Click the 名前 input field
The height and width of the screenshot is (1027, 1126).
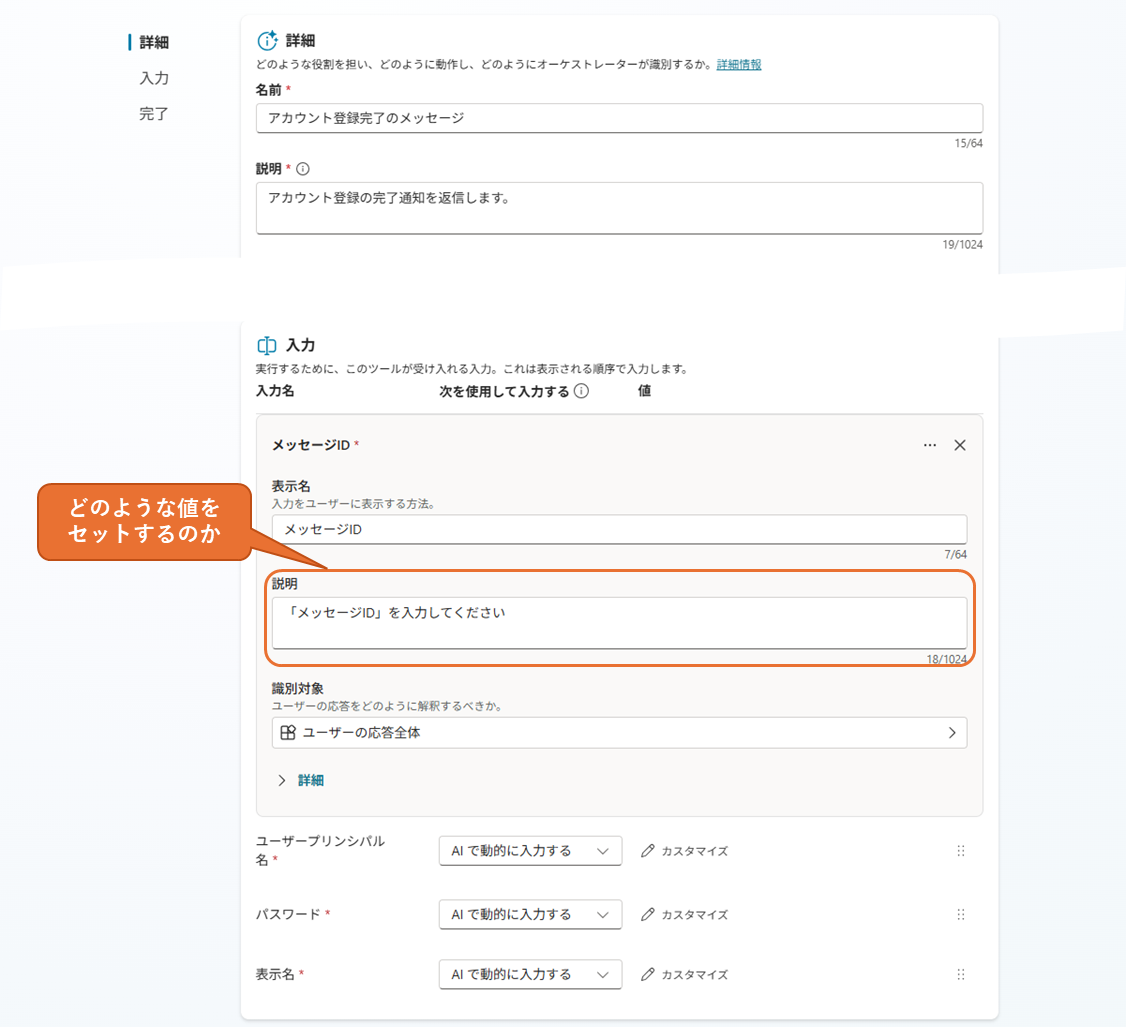pos(619,118)
